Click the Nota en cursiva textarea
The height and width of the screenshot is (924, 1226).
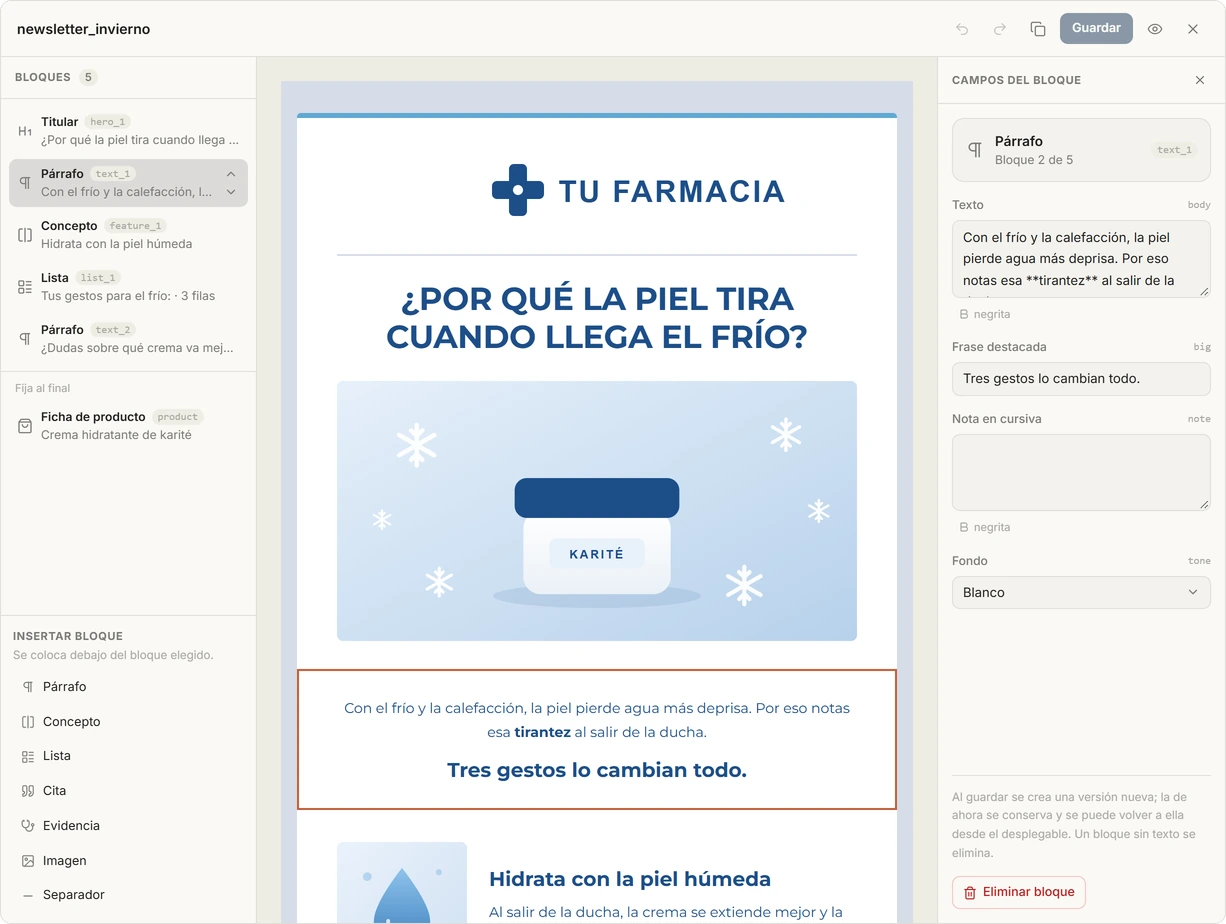coord(1081,472)
